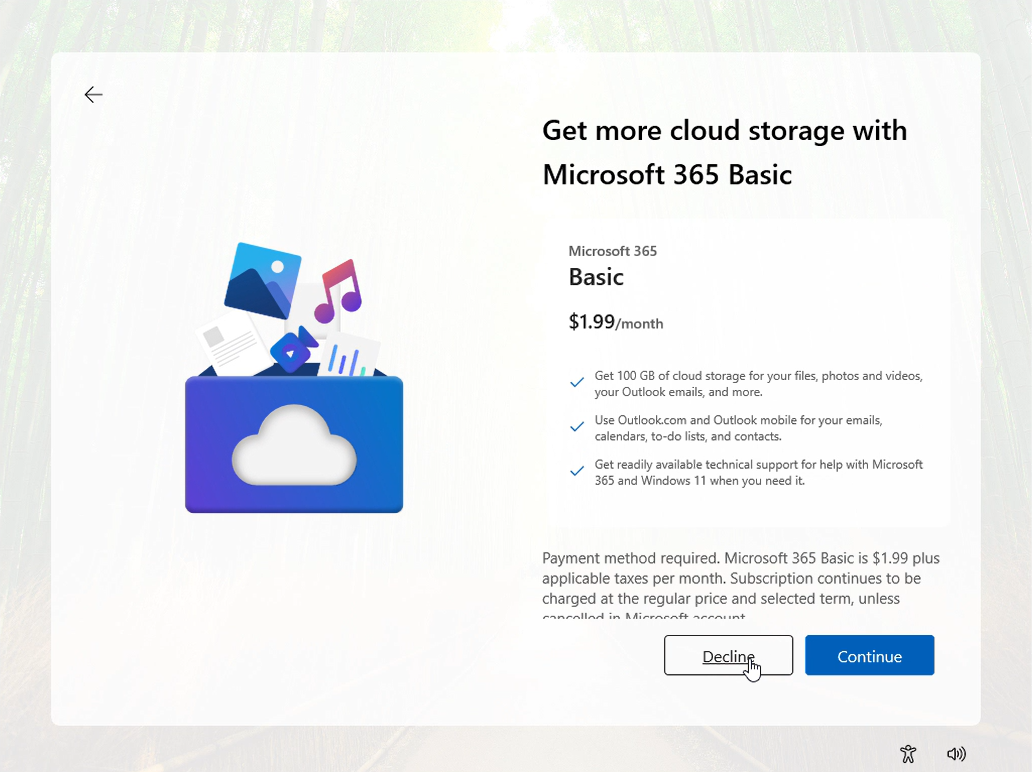This screenshot has width=1032, height=772.
Task: Click Continue to accept the subscription
Action: coord(869,655)
